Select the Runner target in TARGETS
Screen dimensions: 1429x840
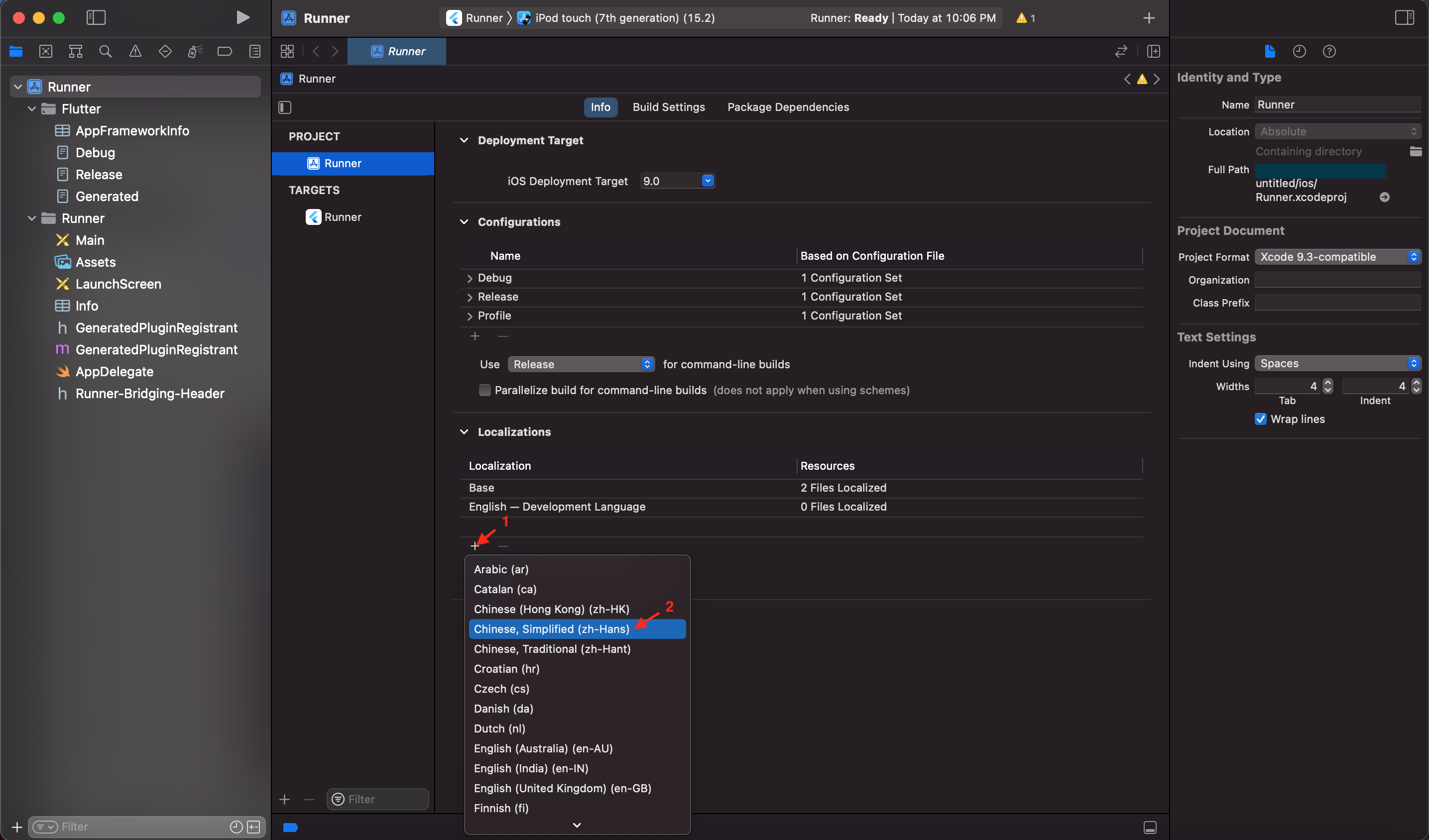pyautogui.click(x=353, y=217)
